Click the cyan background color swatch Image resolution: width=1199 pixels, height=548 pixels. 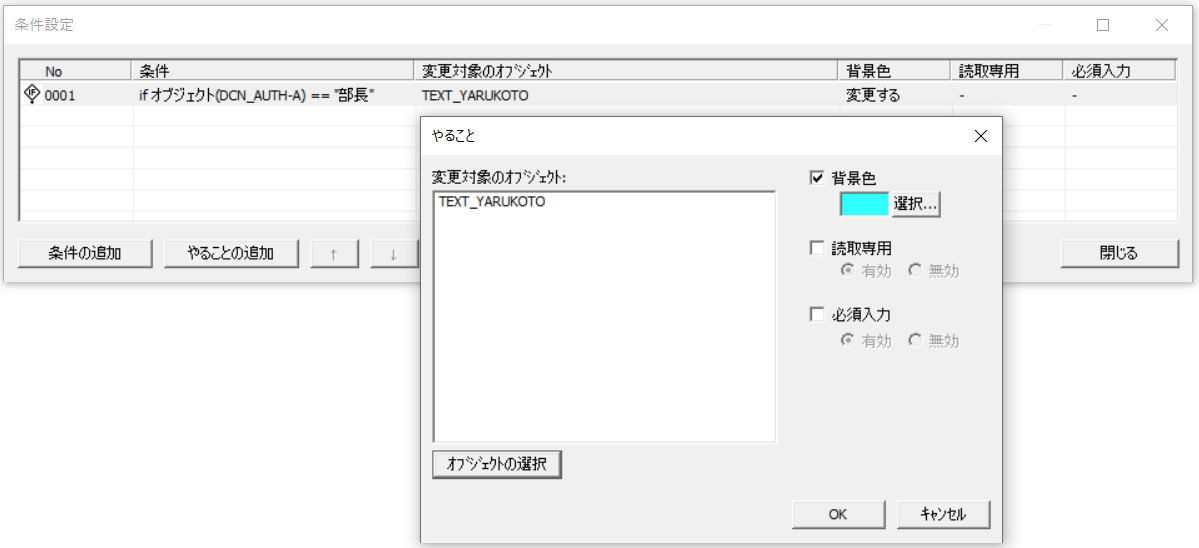[864, 205]
